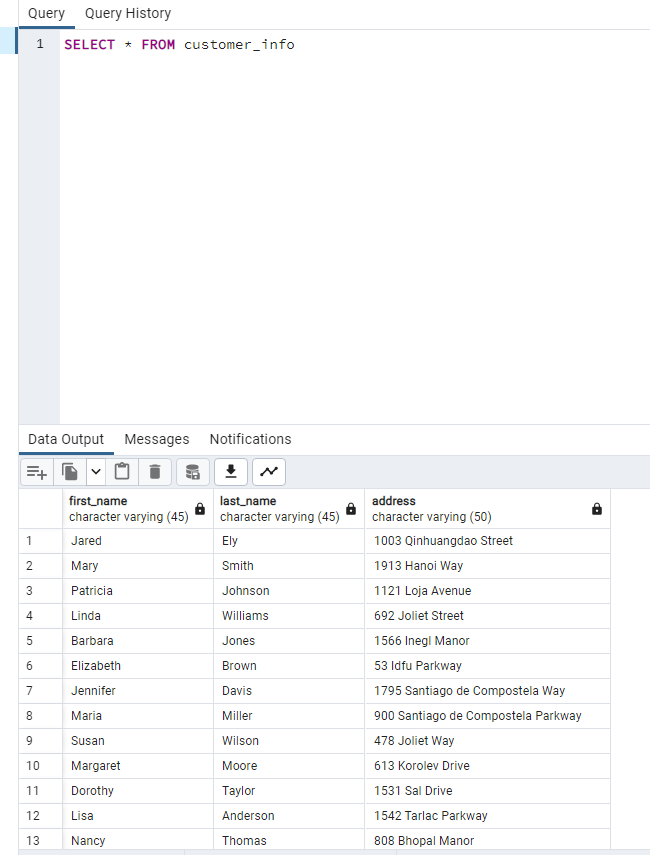
Task: Click the Save data changes database icon
Action: click(x=192, y=472)
